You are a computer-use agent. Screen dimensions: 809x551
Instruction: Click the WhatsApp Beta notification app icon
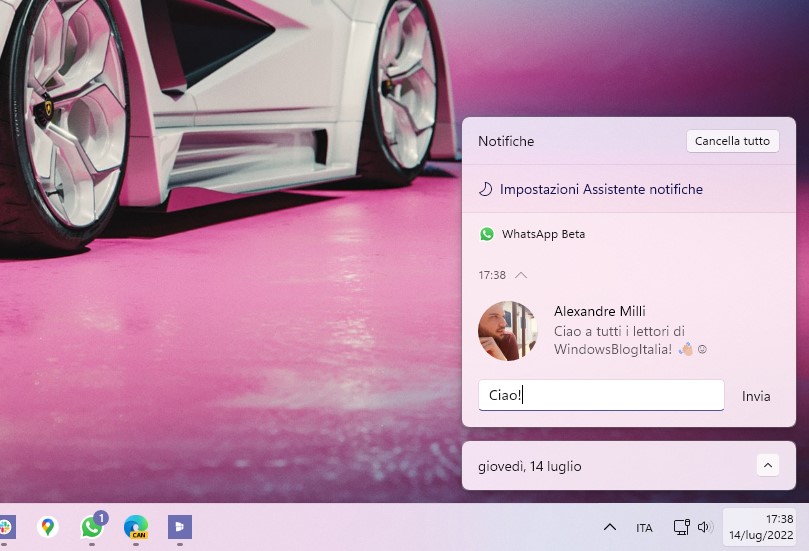(x=487, y=234)
